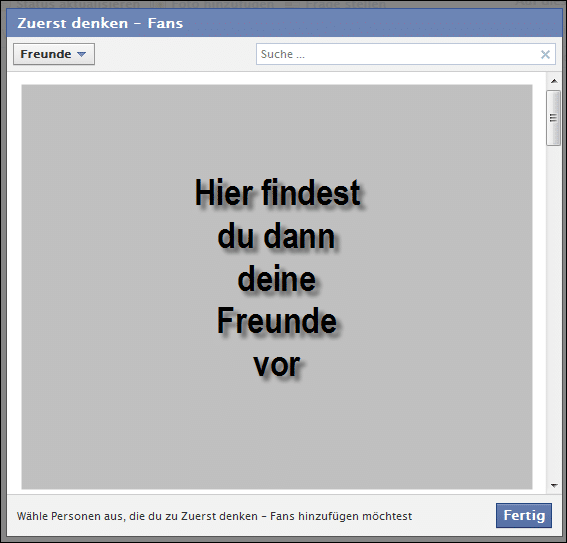Grab the friend list scrollbar thumb
This screenshot has height=543, width=567.
(553, 118)
